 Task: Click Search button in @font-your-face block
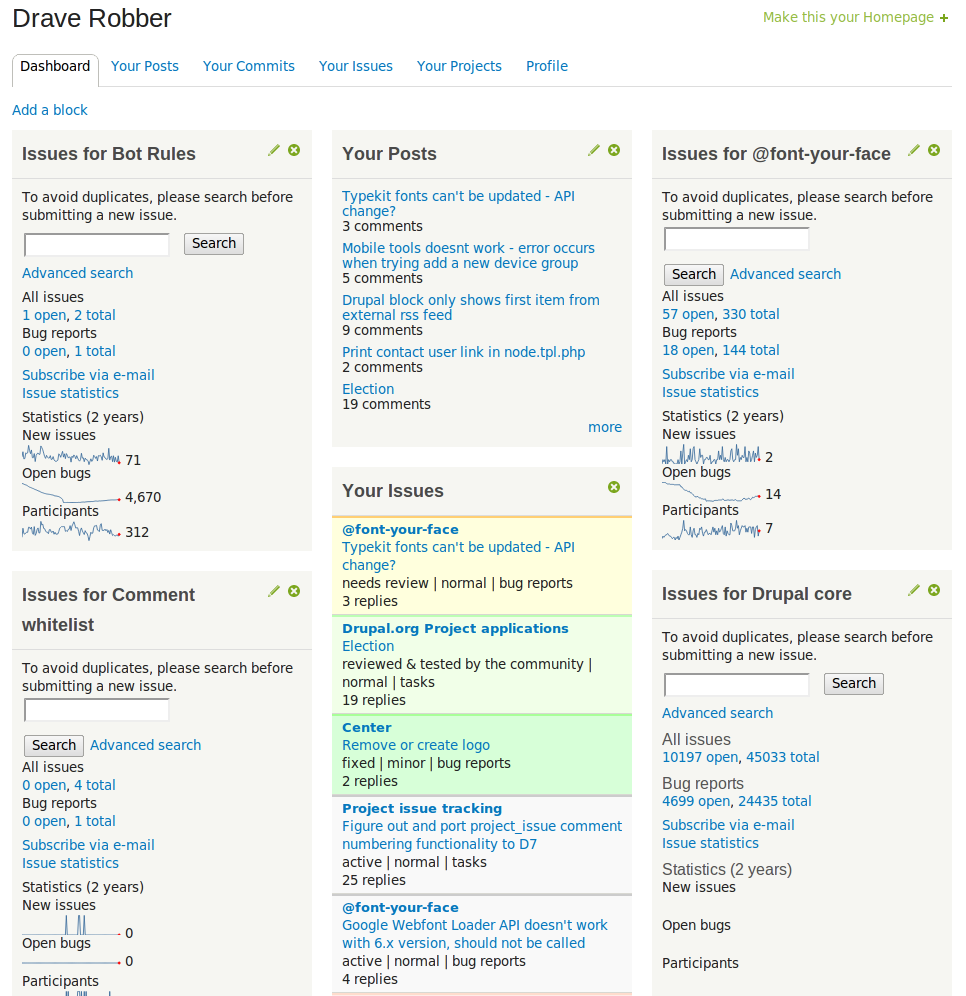coord(694,274)
